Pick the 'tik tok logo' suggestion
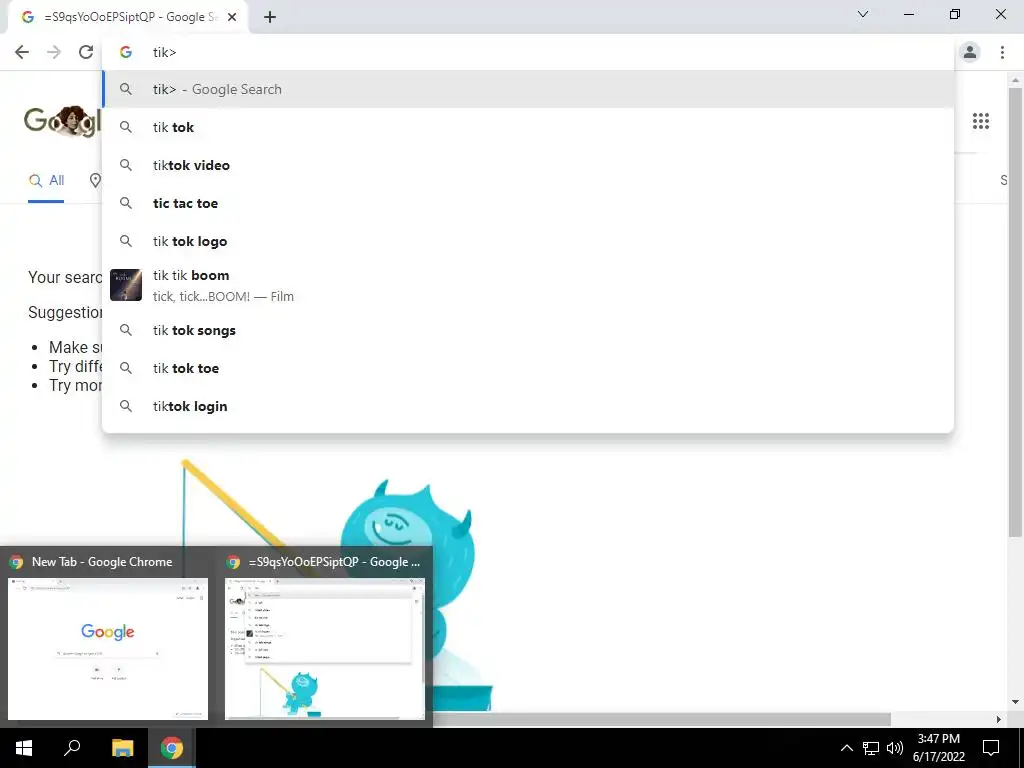Viewport: 1024px width, 768px height. [528, 241]
